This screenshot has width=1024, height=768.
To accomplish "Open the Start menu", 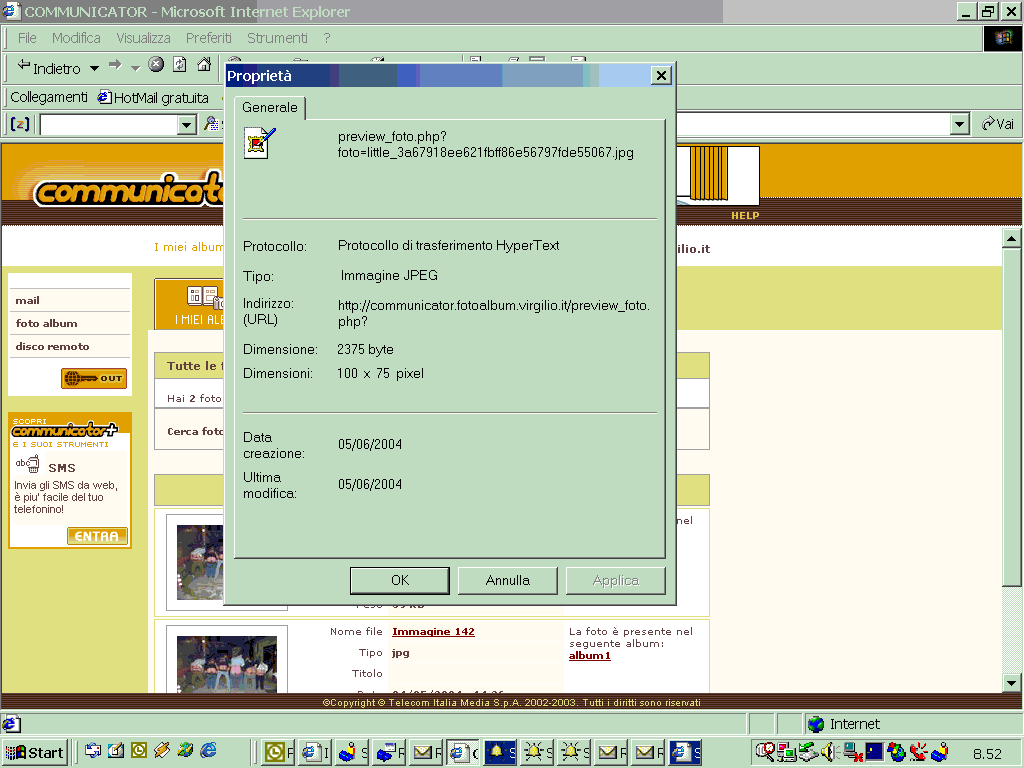I will coord(35,752).
